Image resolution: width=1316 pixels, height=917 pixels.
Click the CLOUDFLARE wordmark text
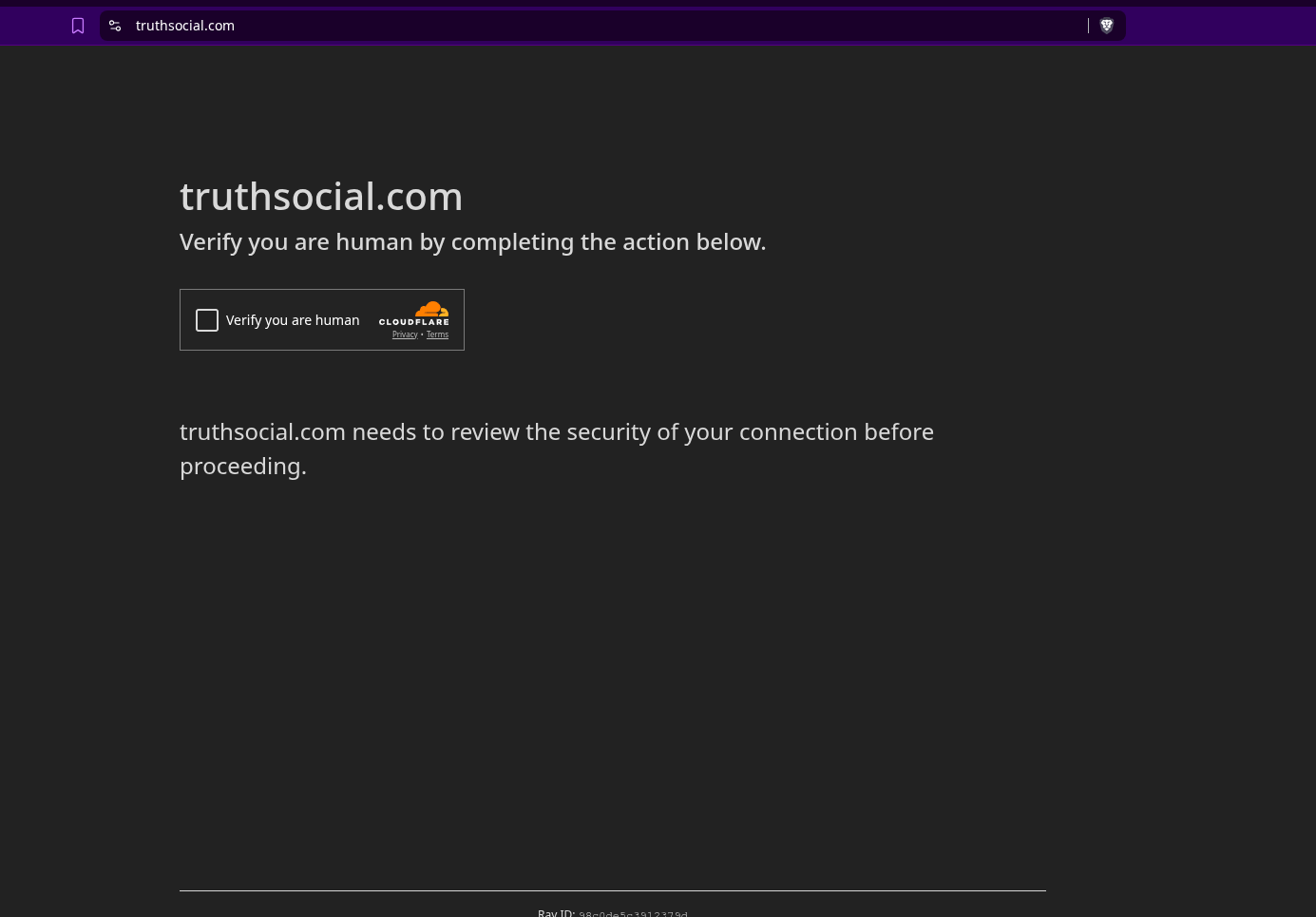(414, 322)
